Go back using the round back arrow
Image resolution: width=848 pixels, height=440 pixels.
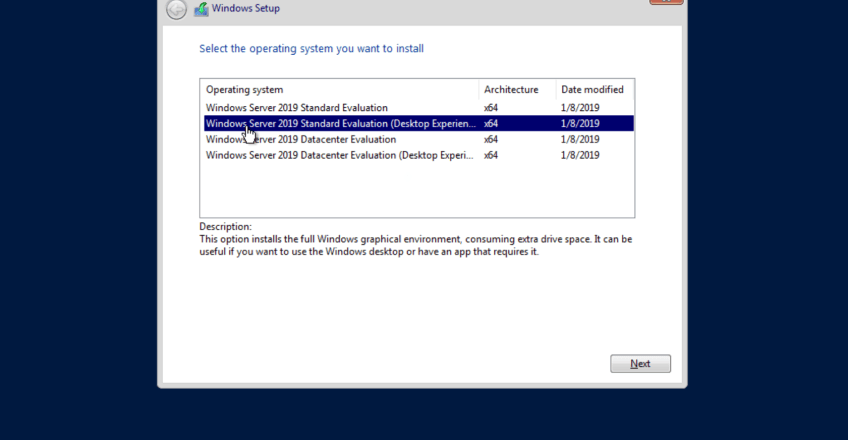176,9
